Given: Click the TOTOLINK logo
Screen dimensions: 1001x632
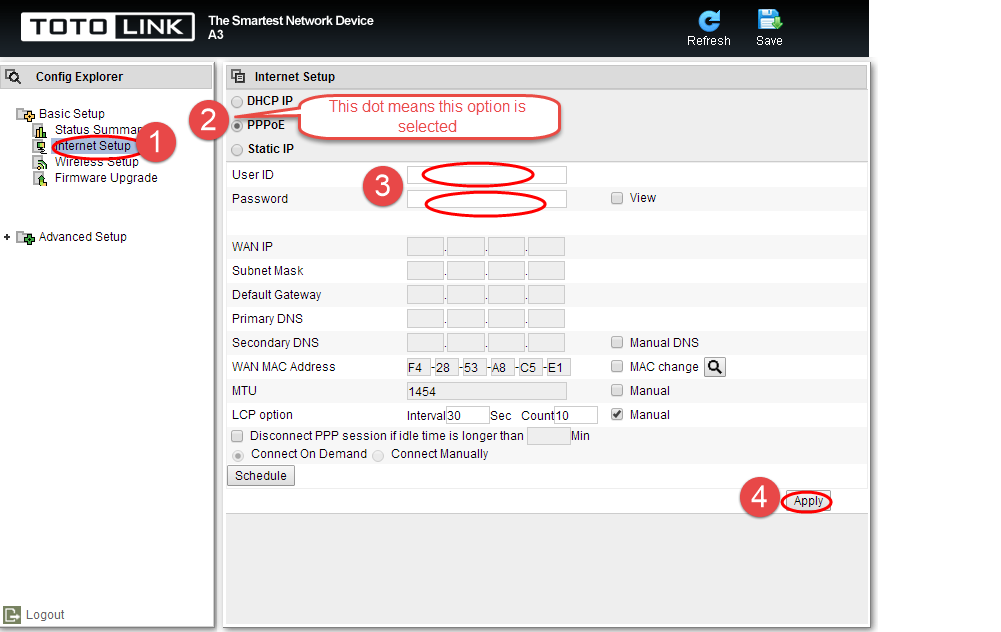Looking at the screenshot, I should click(108, 27).
